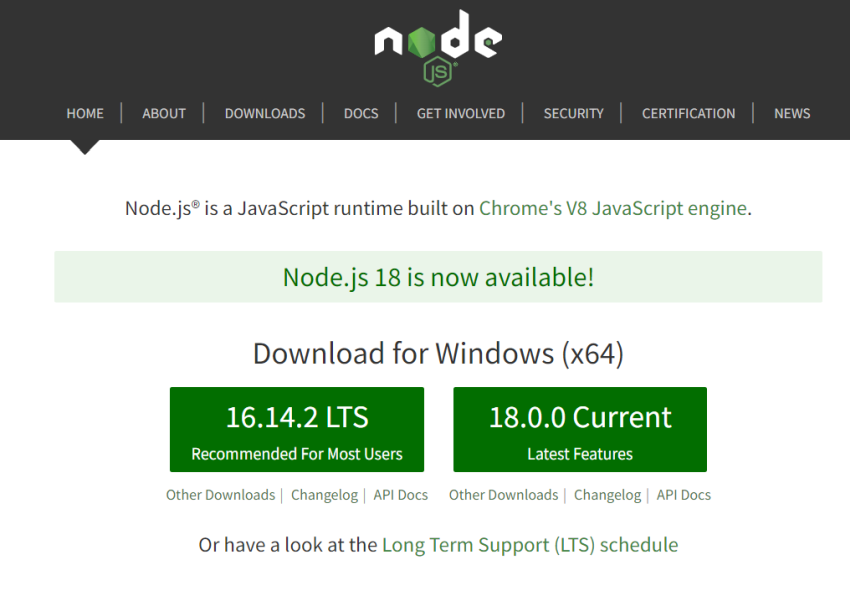View the Changelog for 18.0.0 Current
Image resolution: width=850 pixels, height=606 pixels.
click(607, 494)
